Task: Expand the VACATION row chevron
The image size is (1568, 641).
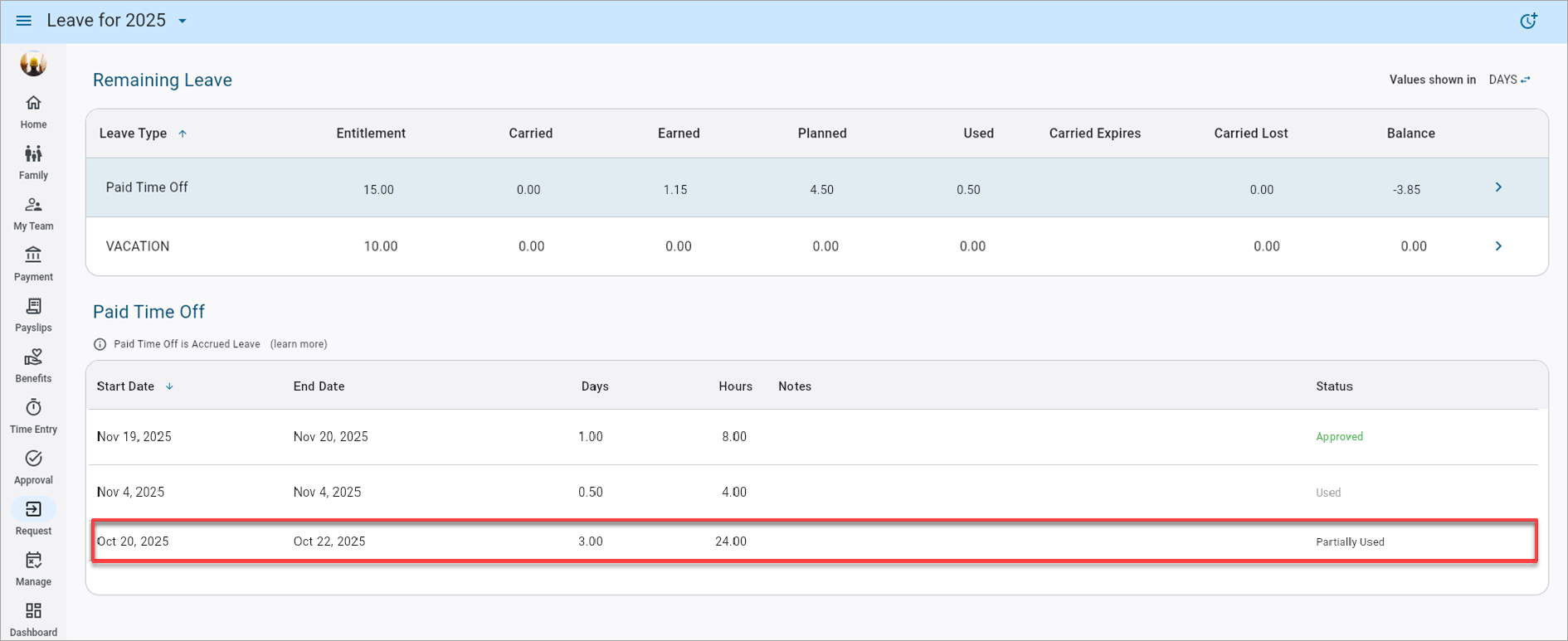Action: [1498, 246]
